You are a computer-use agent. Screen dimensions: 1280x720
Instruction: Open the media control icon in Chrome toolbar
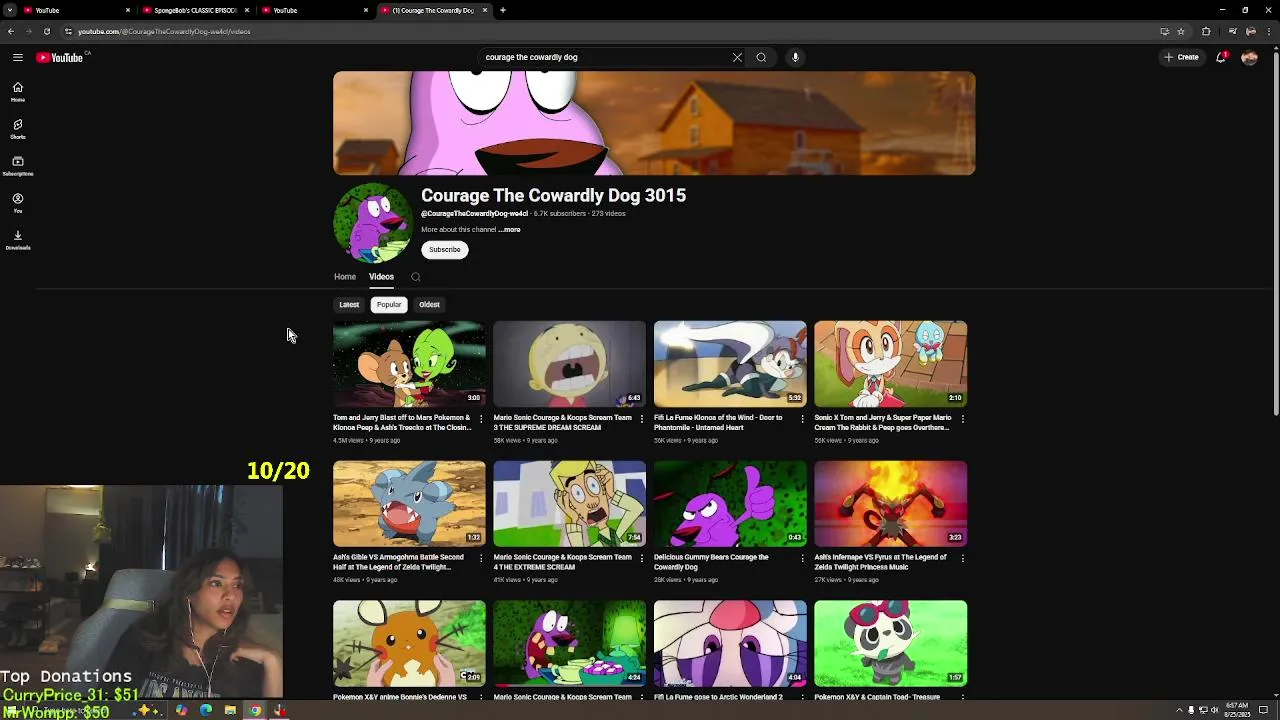click(x=1233, y=31)
